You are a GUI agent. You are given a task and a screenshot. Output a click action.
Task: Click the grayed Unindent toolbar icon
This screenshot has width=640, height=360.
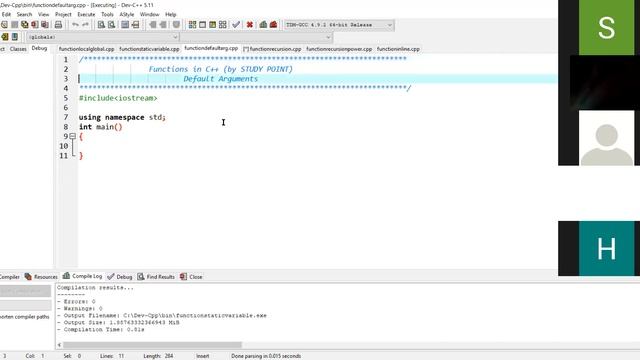[x=163, y=25]
